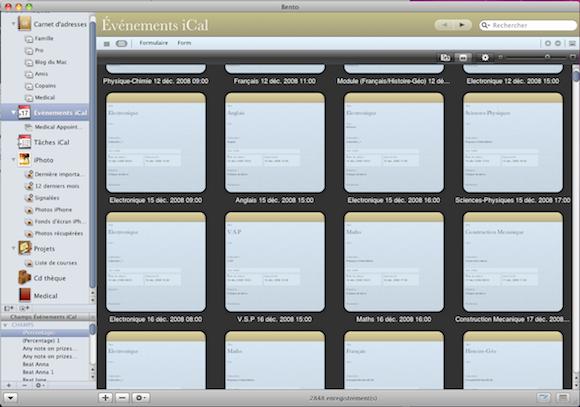580x407 pixels.
Task: Delete record with the minus button
Action: pos(122,398)
